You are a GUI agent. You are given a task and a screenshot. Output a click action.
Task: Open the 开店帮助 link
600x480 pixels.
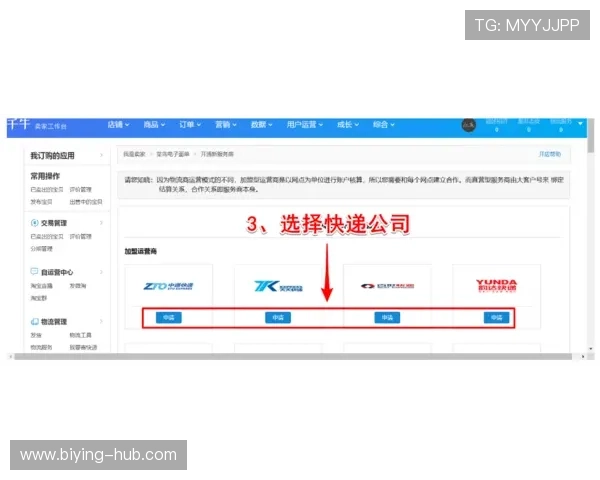click(x=549, y=154)
